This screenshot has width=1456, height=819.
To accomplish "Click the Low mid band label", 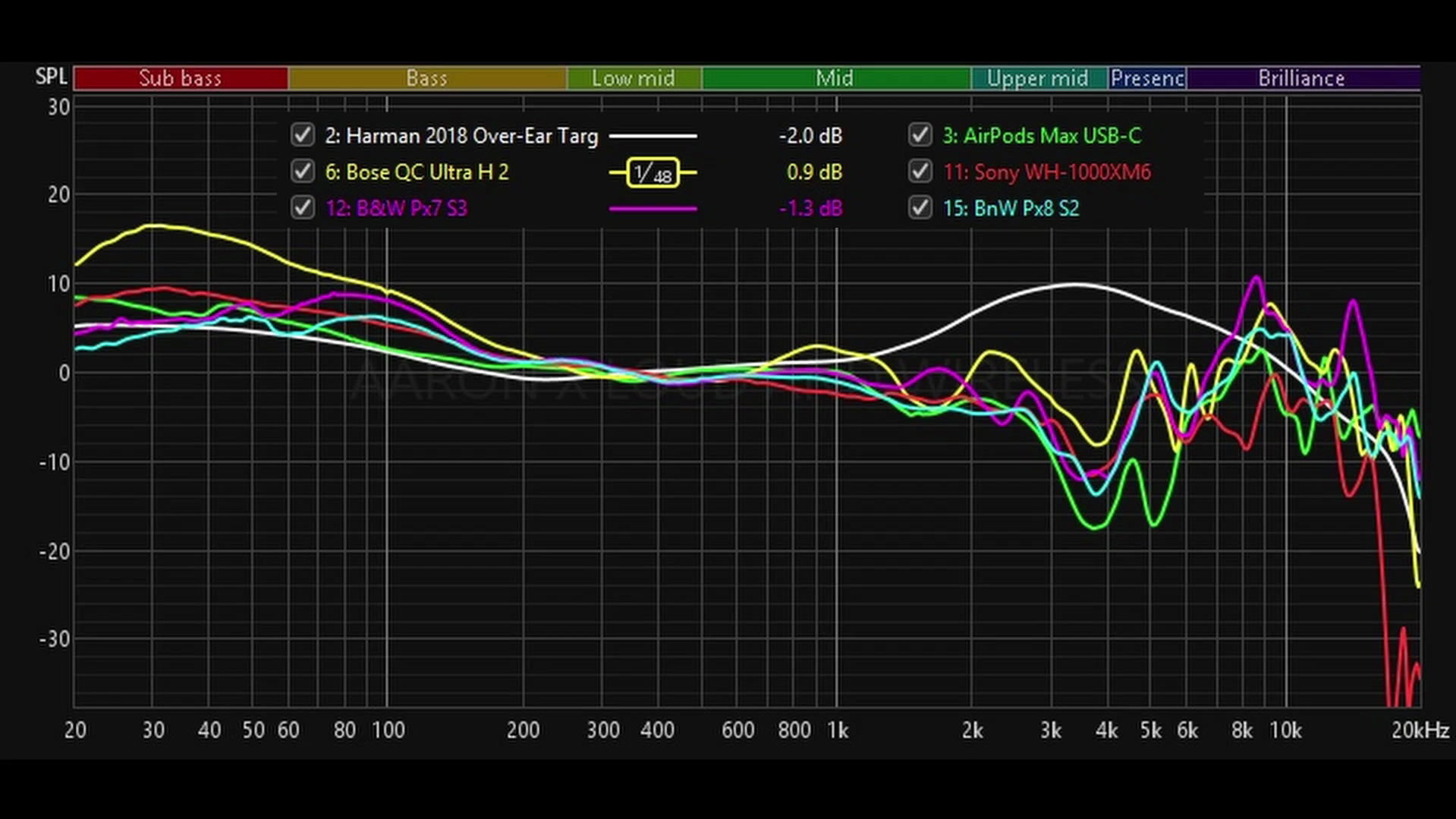I will pyautogui.click(x=634, y=78).
